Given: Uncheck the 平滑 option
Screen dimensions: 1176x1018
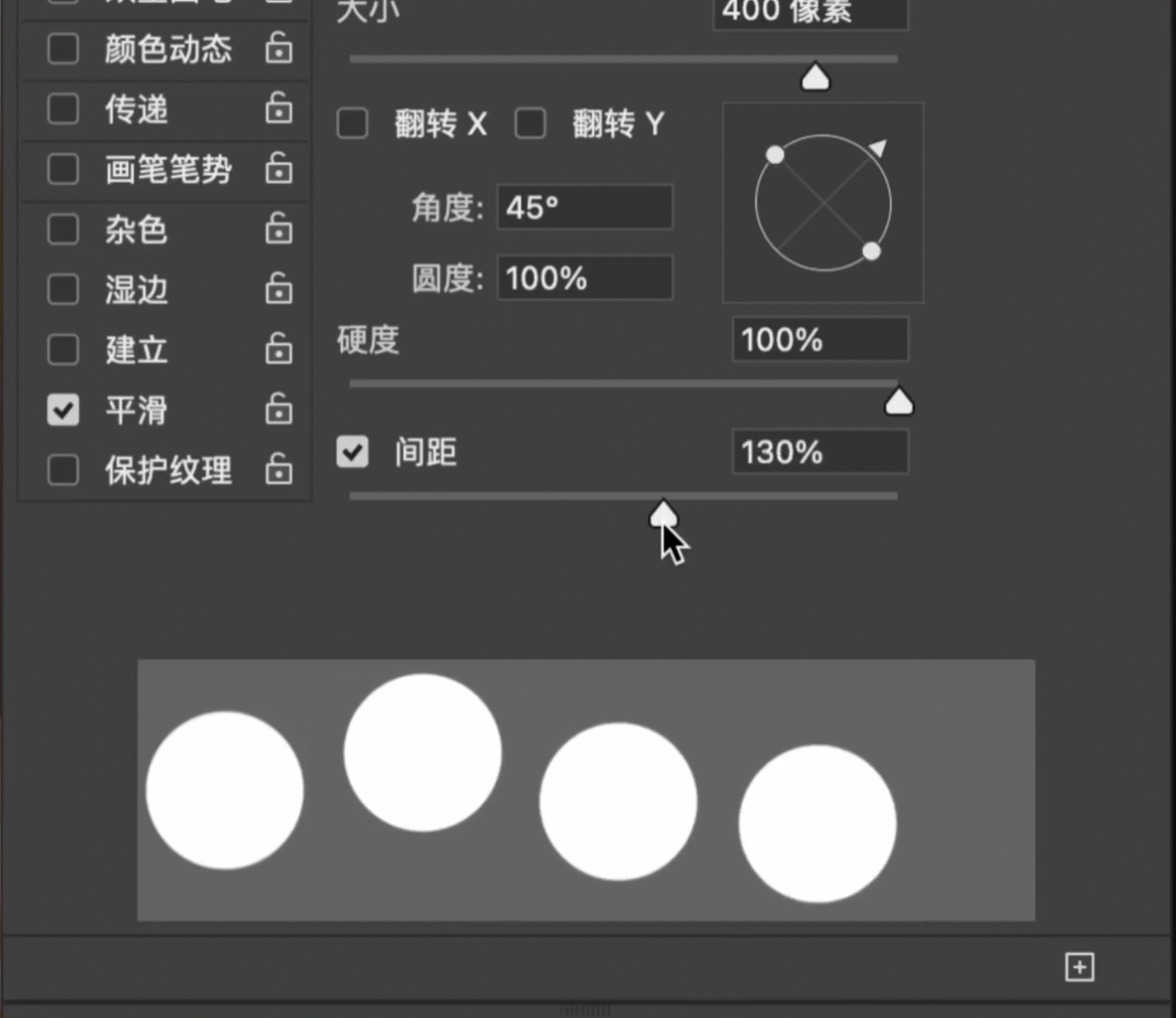Looking at the screenshot, I should click(x=63, y=410).
